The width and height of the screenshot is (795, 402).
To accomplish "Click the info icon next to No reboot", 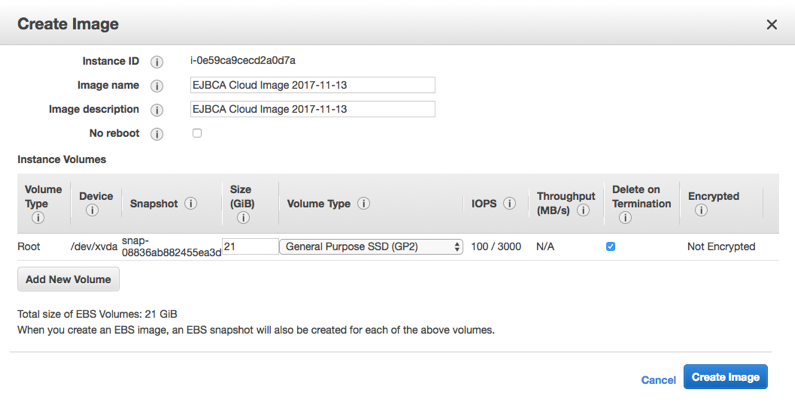I will click(157, 134).
